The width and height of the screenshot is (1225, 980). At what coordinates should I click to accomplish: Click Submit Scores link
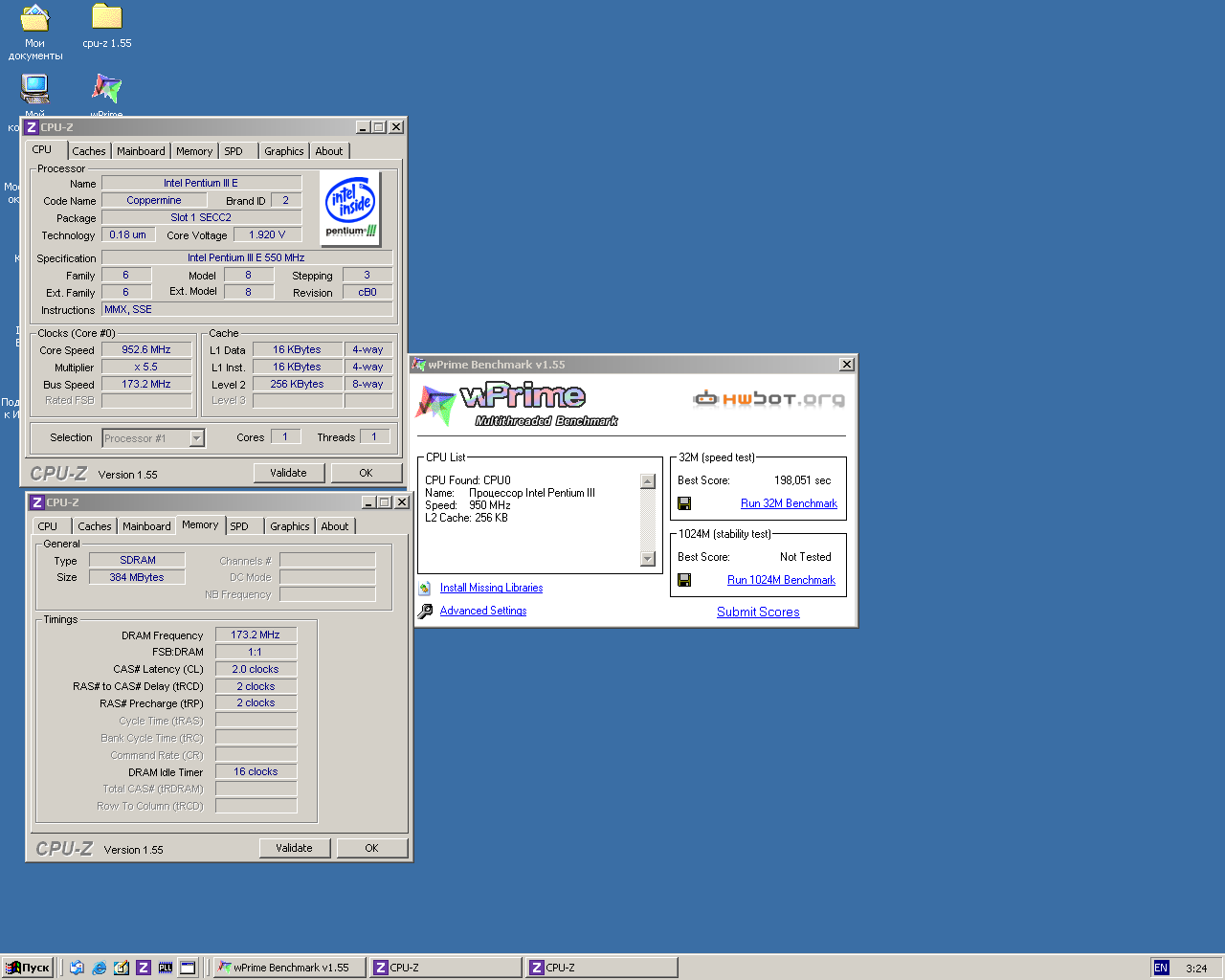[x=758, y=612]
